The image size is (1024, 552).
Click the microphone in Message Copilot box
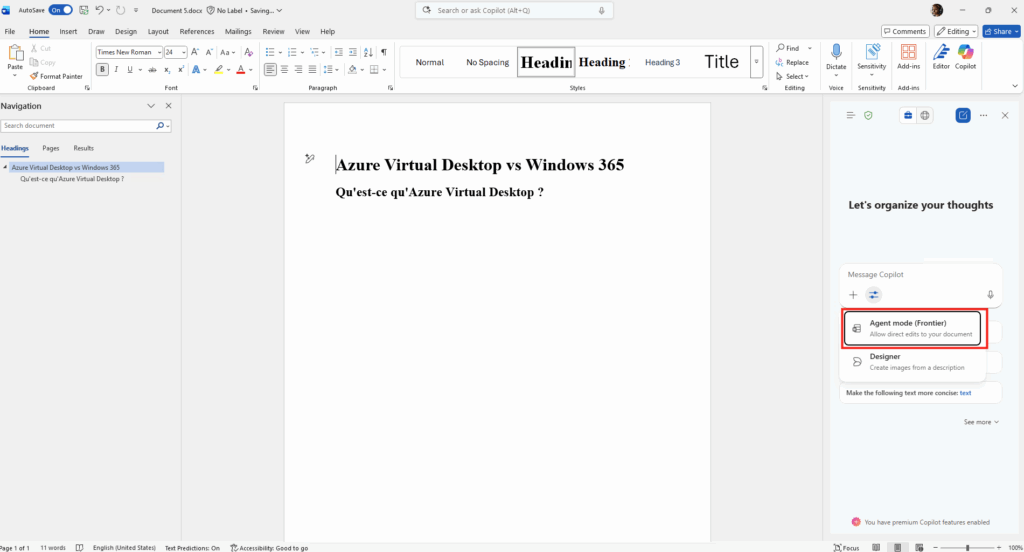990,295
